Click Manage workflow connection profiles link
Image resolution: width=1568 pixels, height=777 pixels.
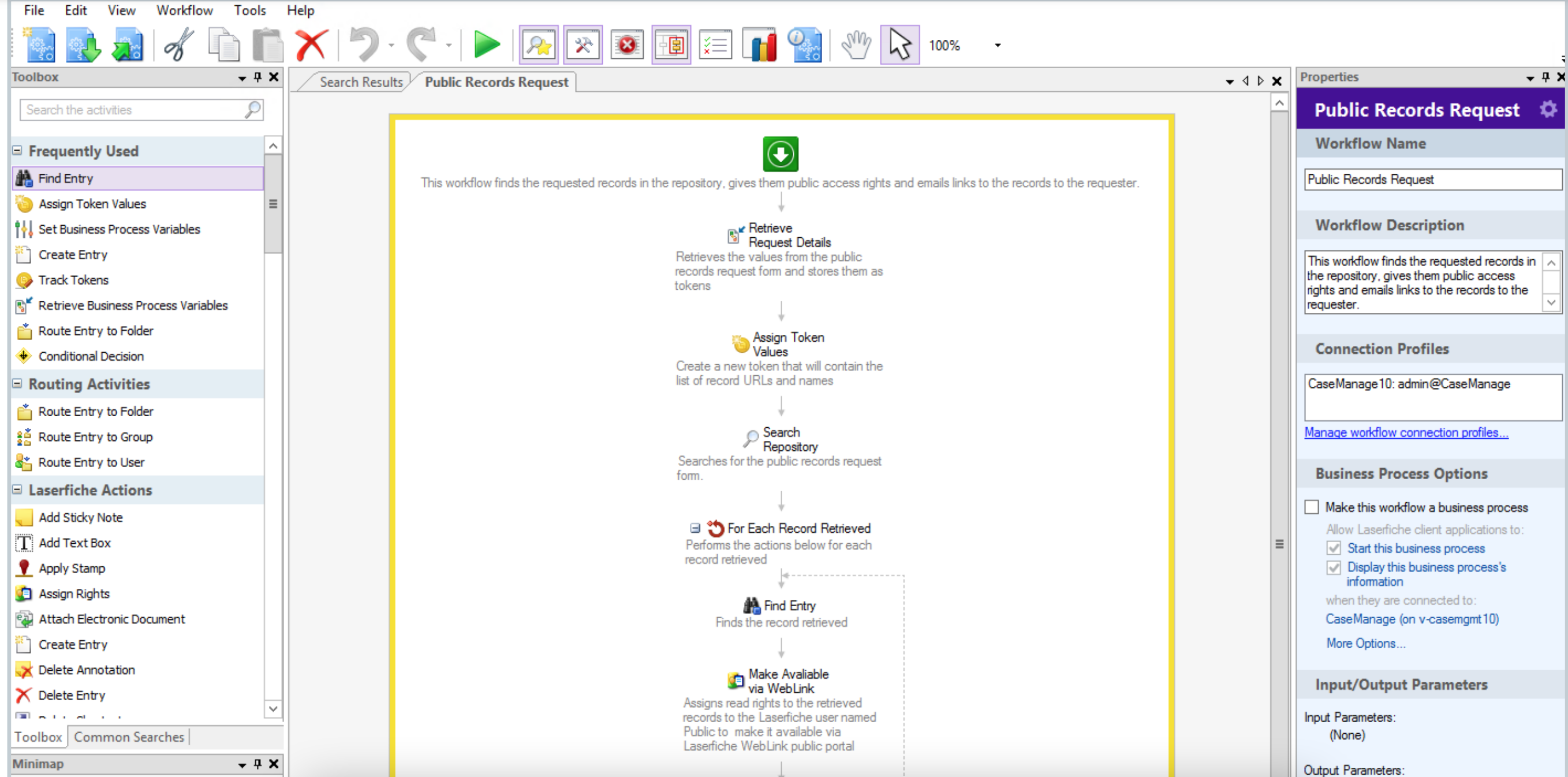coord(1405,432)
